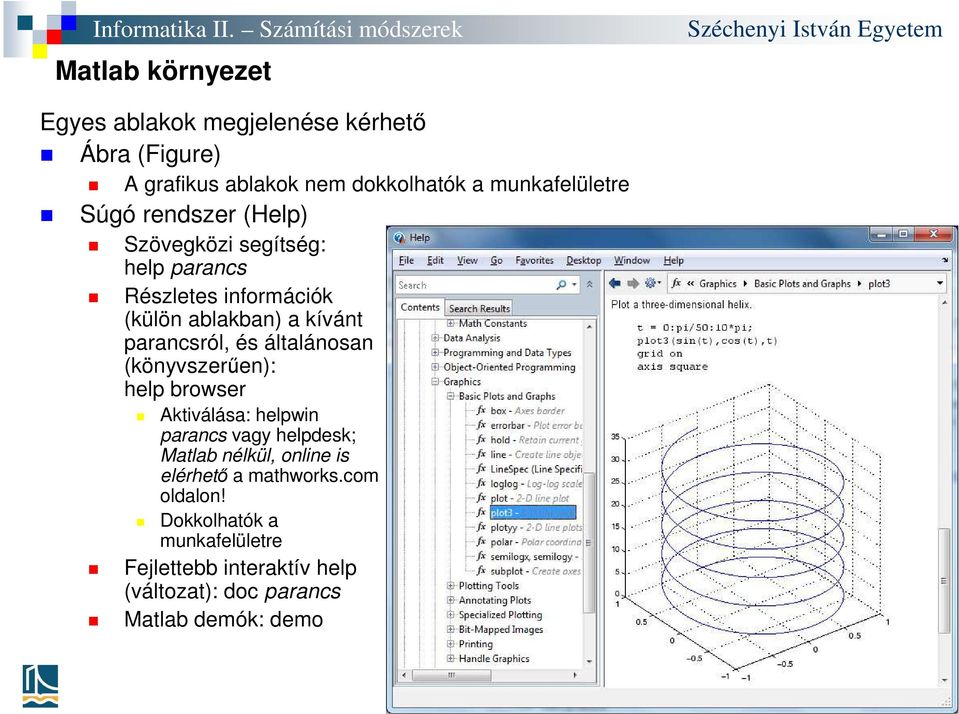Open the Help menu in menu bar
Screen dimensions: 959x714
click(x=673, y=261)
